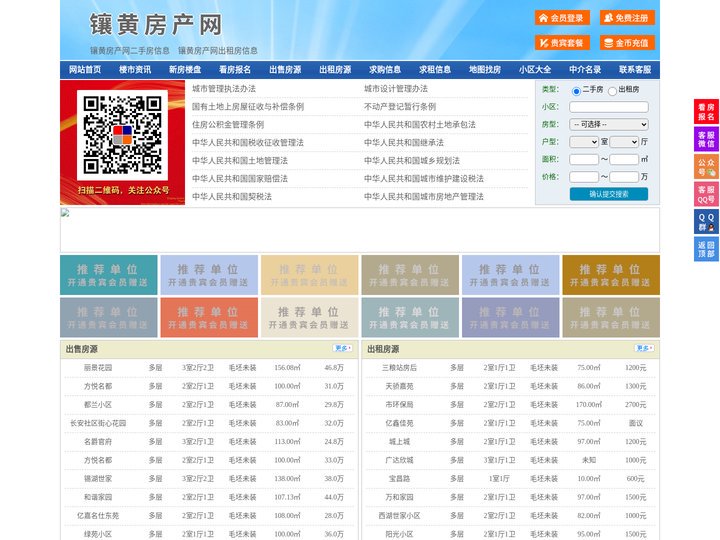The width and height of the screenshot is (720, 540).
Task: Open the 西湖世家小区 rental listing
Action: [399, 516]
